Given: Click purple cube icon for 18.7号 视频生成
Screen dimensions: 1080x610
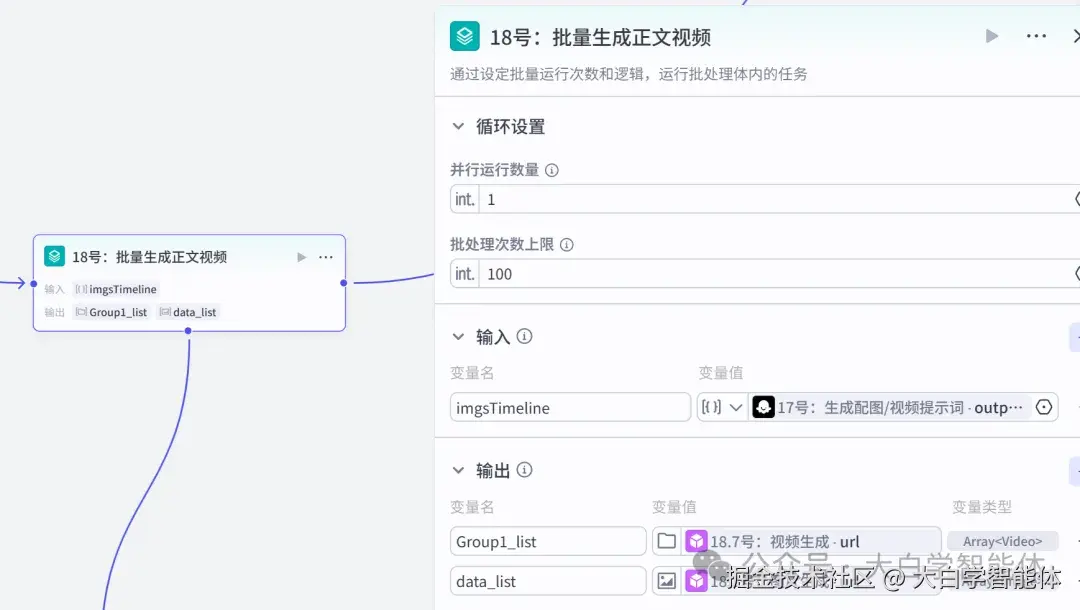Looking at the screenshot, I should tap(696, 540).
